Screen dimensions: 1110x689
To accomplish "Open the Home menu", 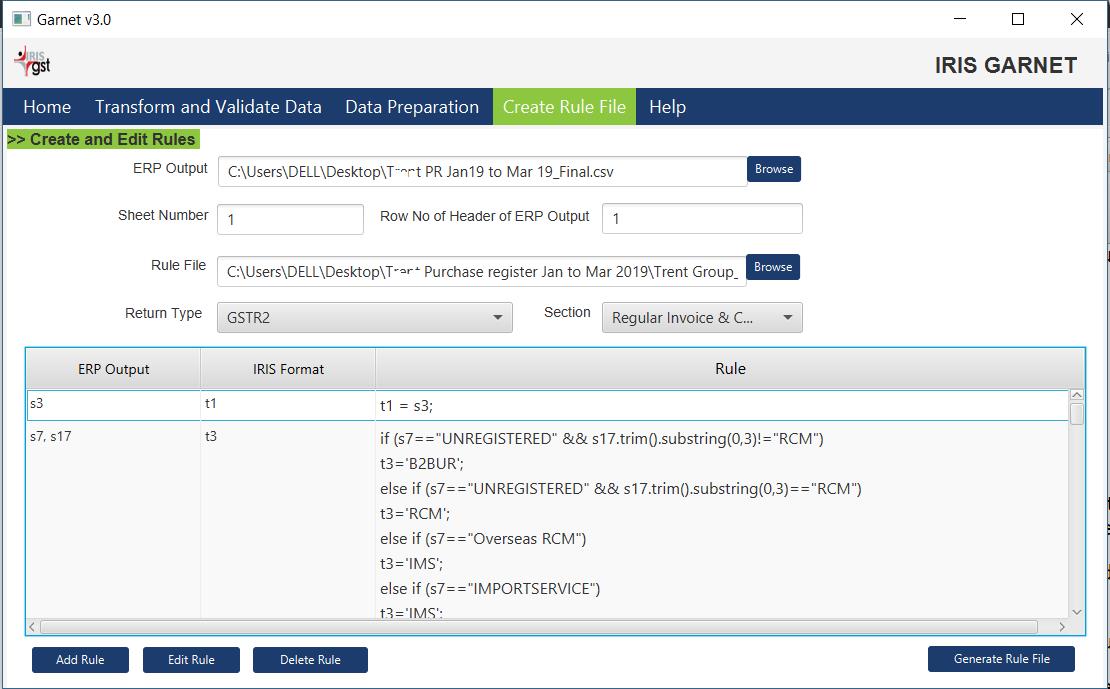I will point(47,107).
